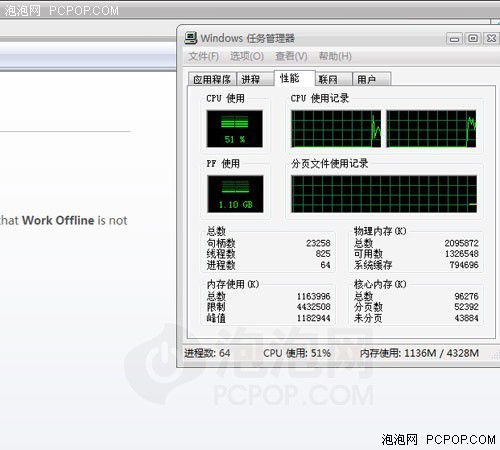Click the 内存使用 status bar section

(419, 353)
